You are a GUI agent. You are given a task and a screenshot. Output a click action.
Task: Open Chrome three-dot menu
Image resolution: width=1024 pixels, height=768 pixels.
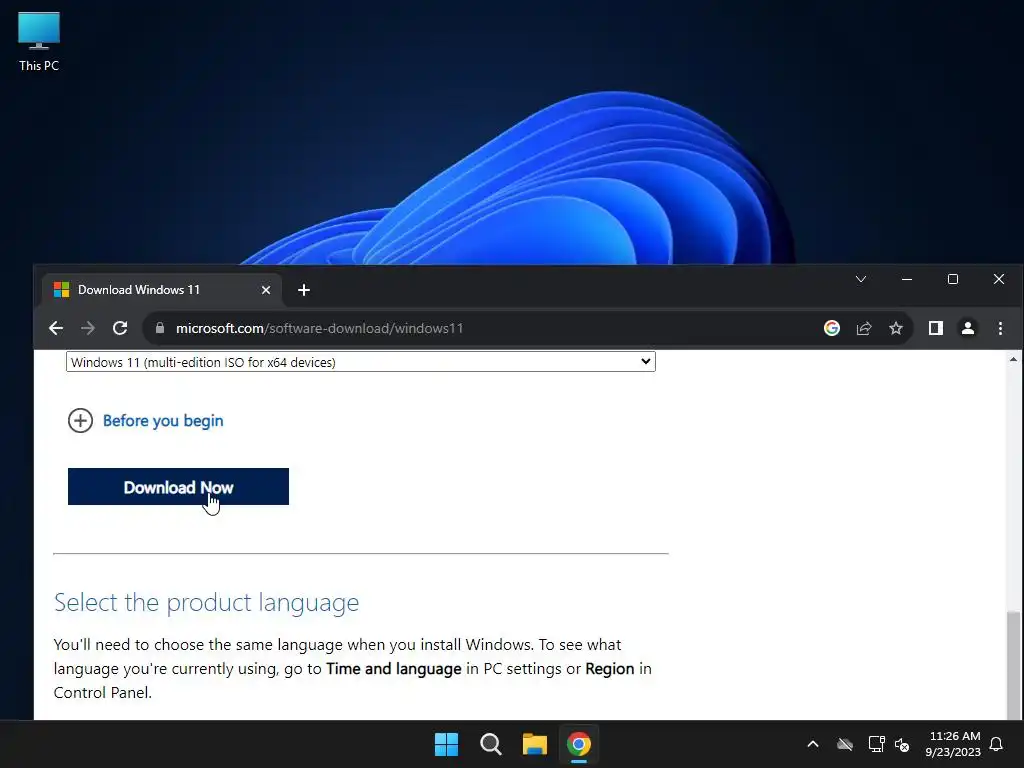click(1000, 328)
